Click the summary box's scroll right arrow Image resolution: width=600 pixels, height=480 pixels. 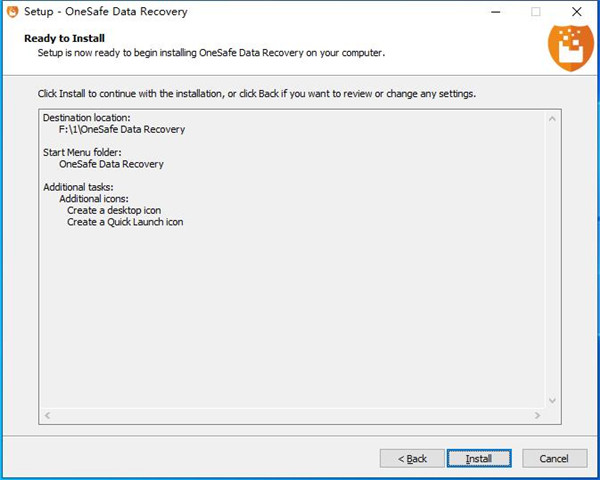click(x=538, y=414)
